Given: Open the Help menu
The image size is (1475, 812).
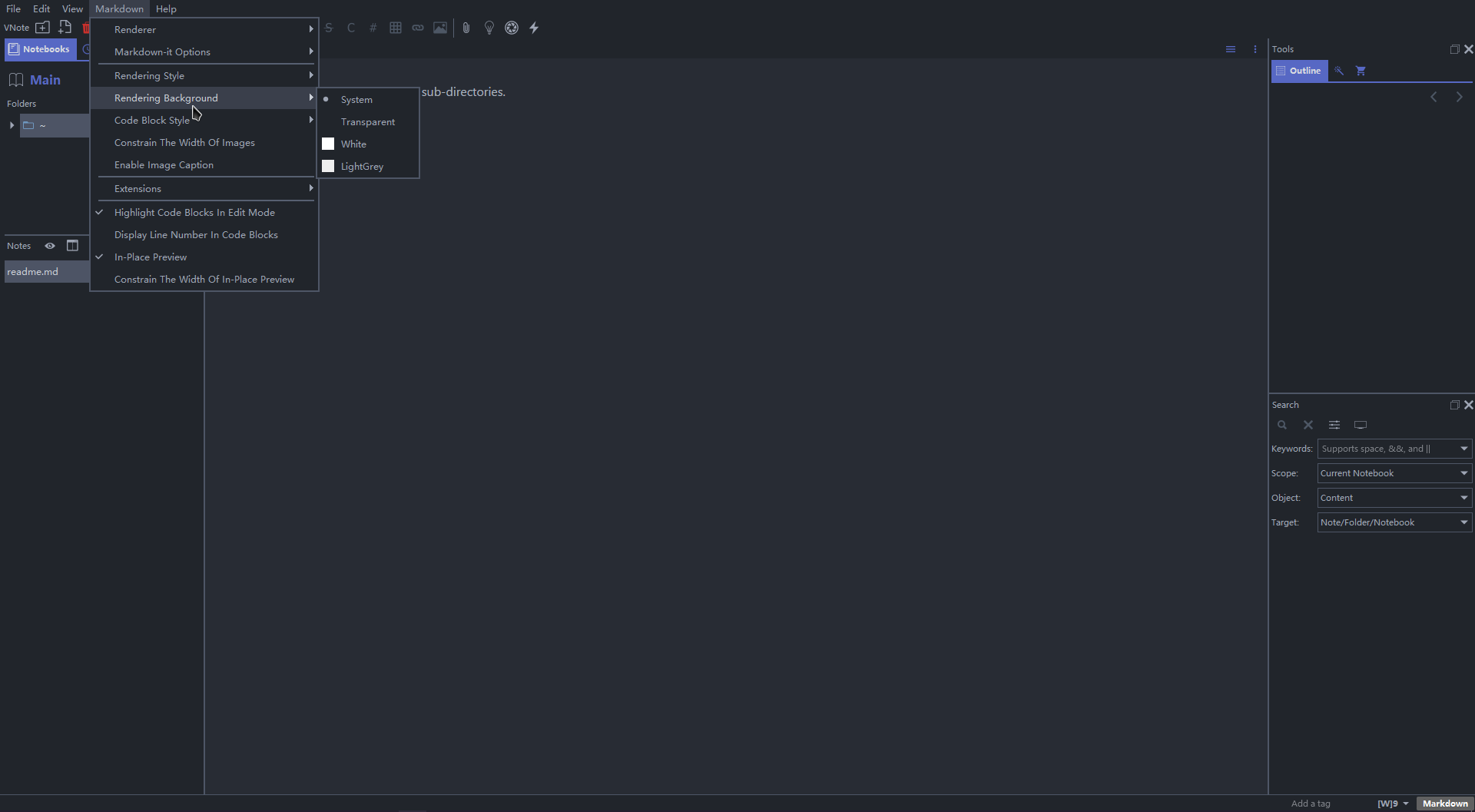Looking at the screenshot, I should (x=166, y=8).
